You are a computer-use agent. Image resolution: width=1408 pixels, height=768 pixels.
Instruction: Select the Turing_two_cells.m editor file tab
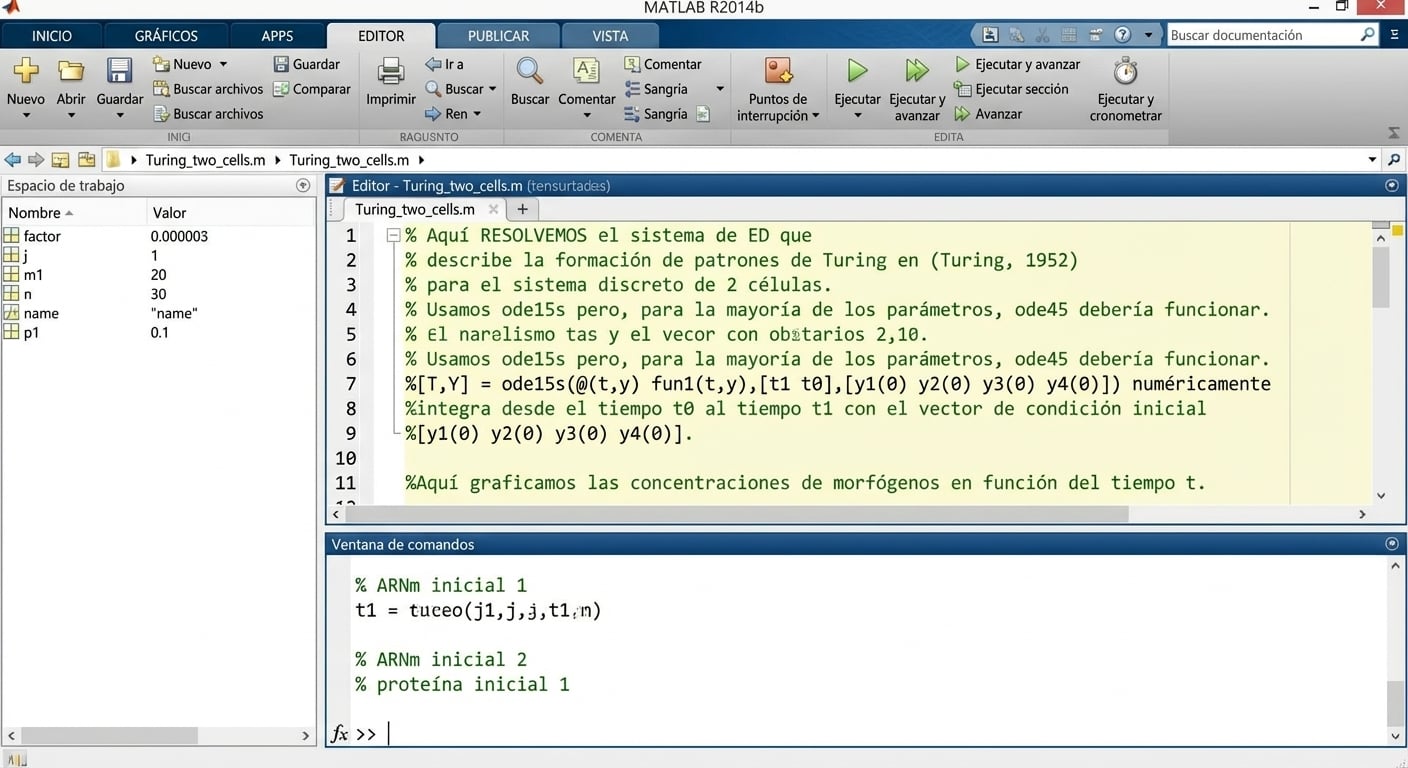tap(415, 209)
